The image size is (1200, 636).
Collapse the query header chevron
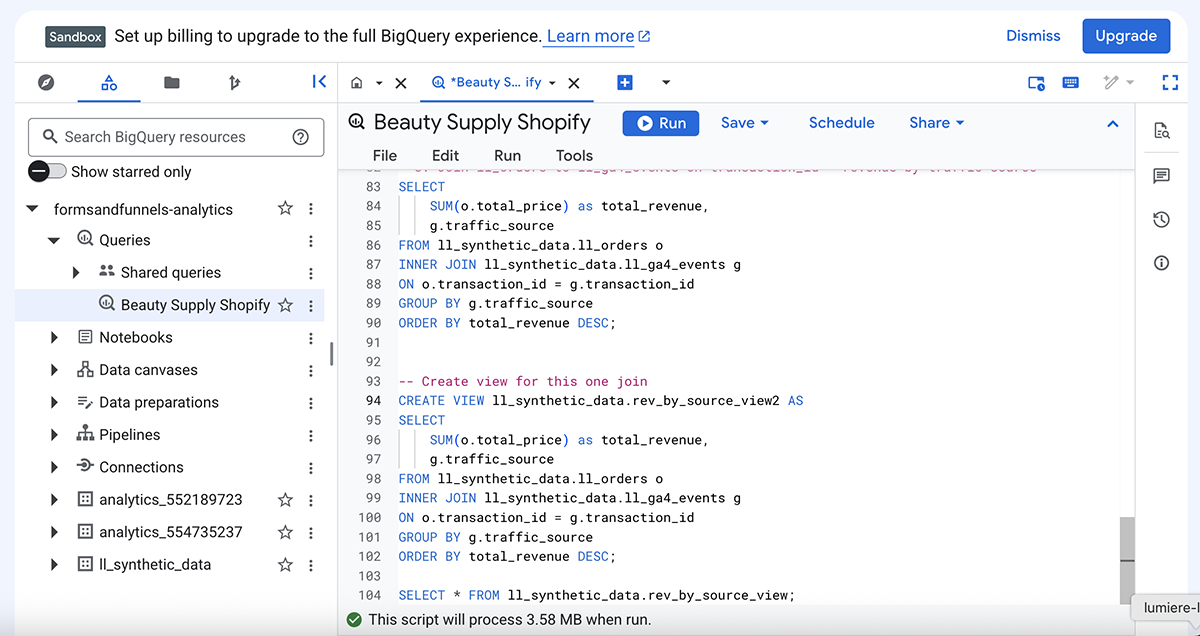[x=1112, y=123]
